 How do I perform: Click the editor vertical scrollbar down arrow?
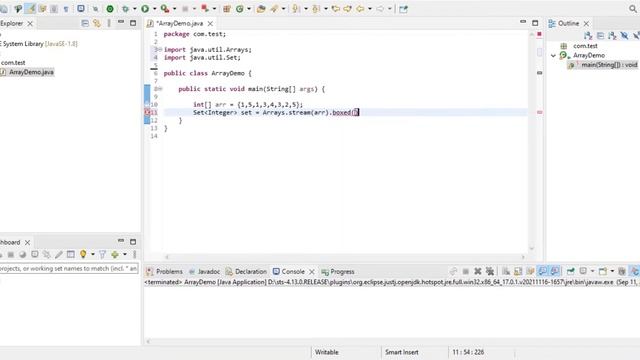(532, 248)
